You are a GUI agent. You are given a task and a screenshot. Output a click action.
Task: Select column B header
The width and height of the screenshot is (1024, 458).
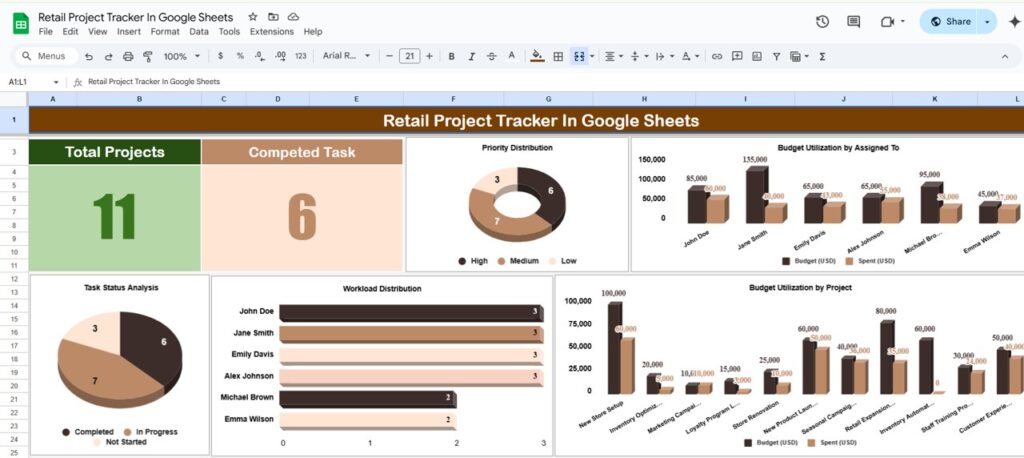[139, 99]
